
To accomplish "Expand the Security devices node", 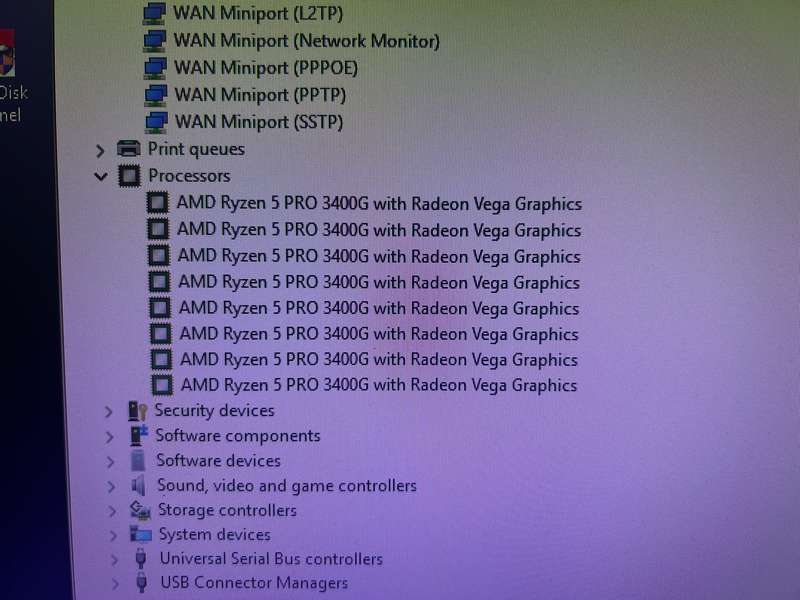I will coord(108,412).
